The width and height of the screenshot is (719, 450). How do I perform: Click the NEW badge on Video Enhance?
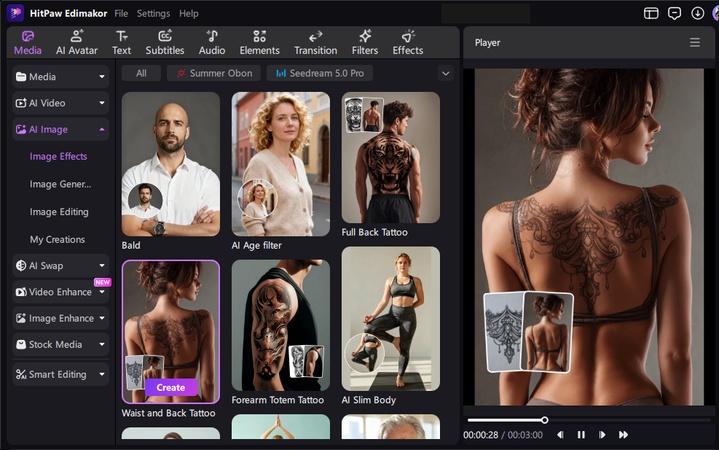pos(102,282)
